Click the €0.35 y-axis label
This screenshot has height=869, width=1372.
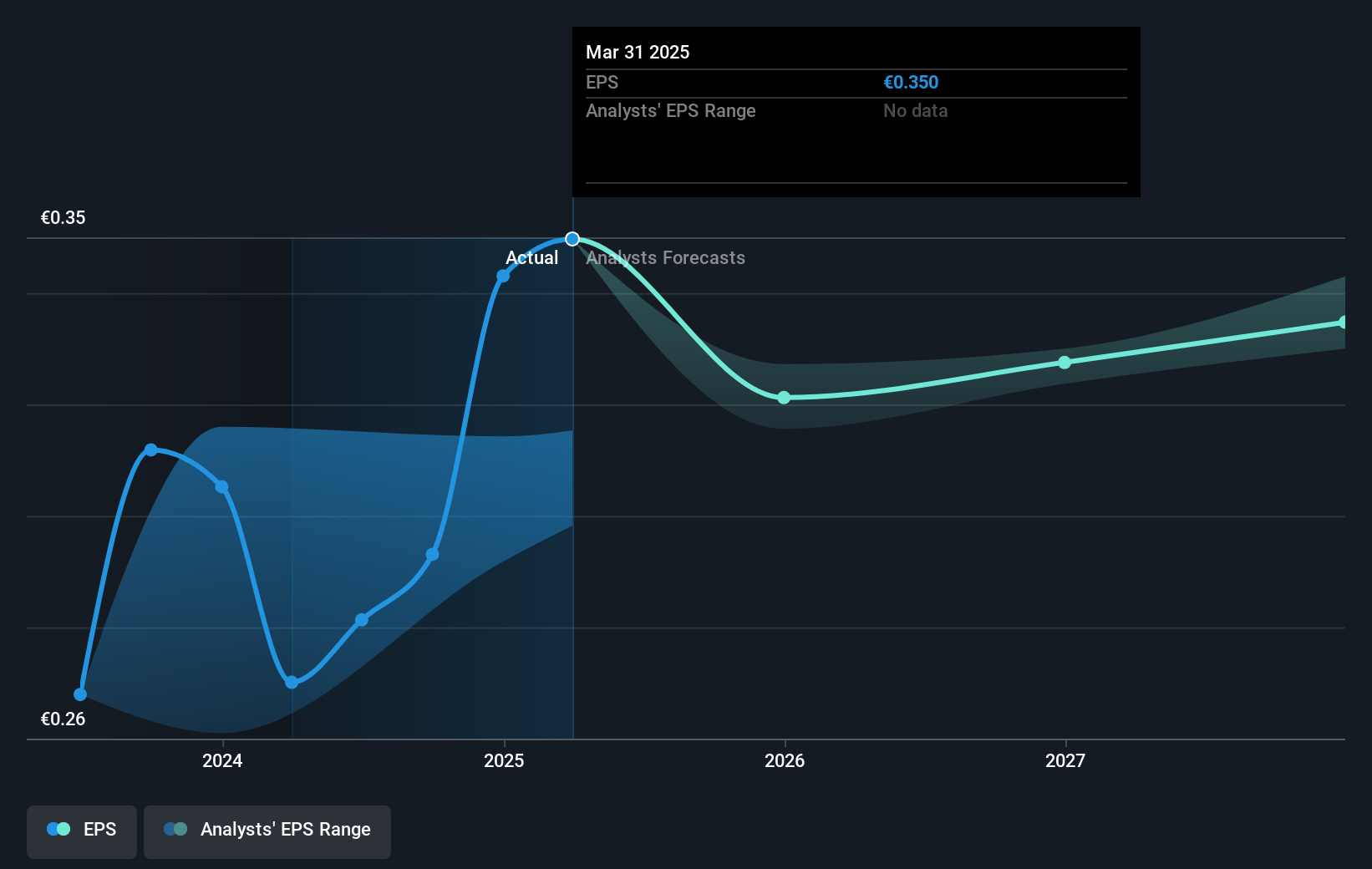point(63,218)
